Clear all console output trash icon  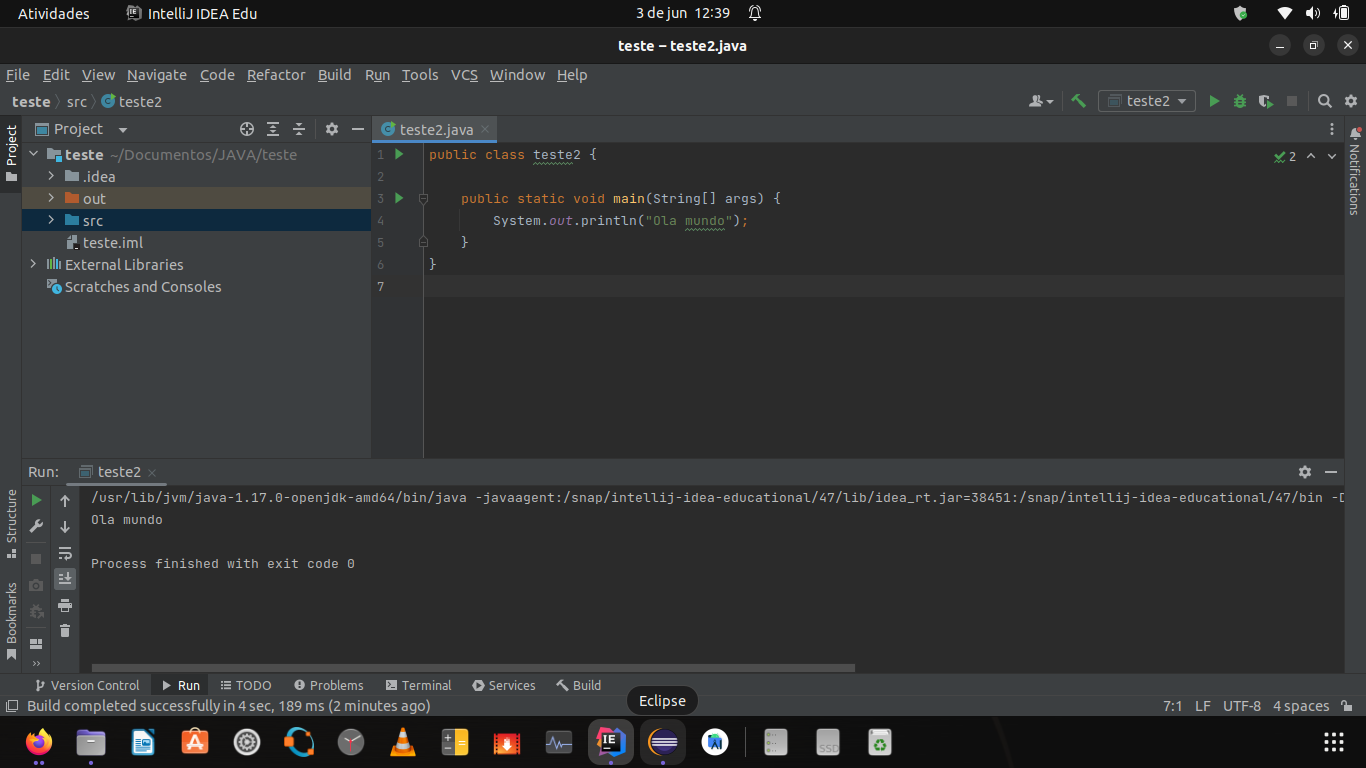[65, 630]
